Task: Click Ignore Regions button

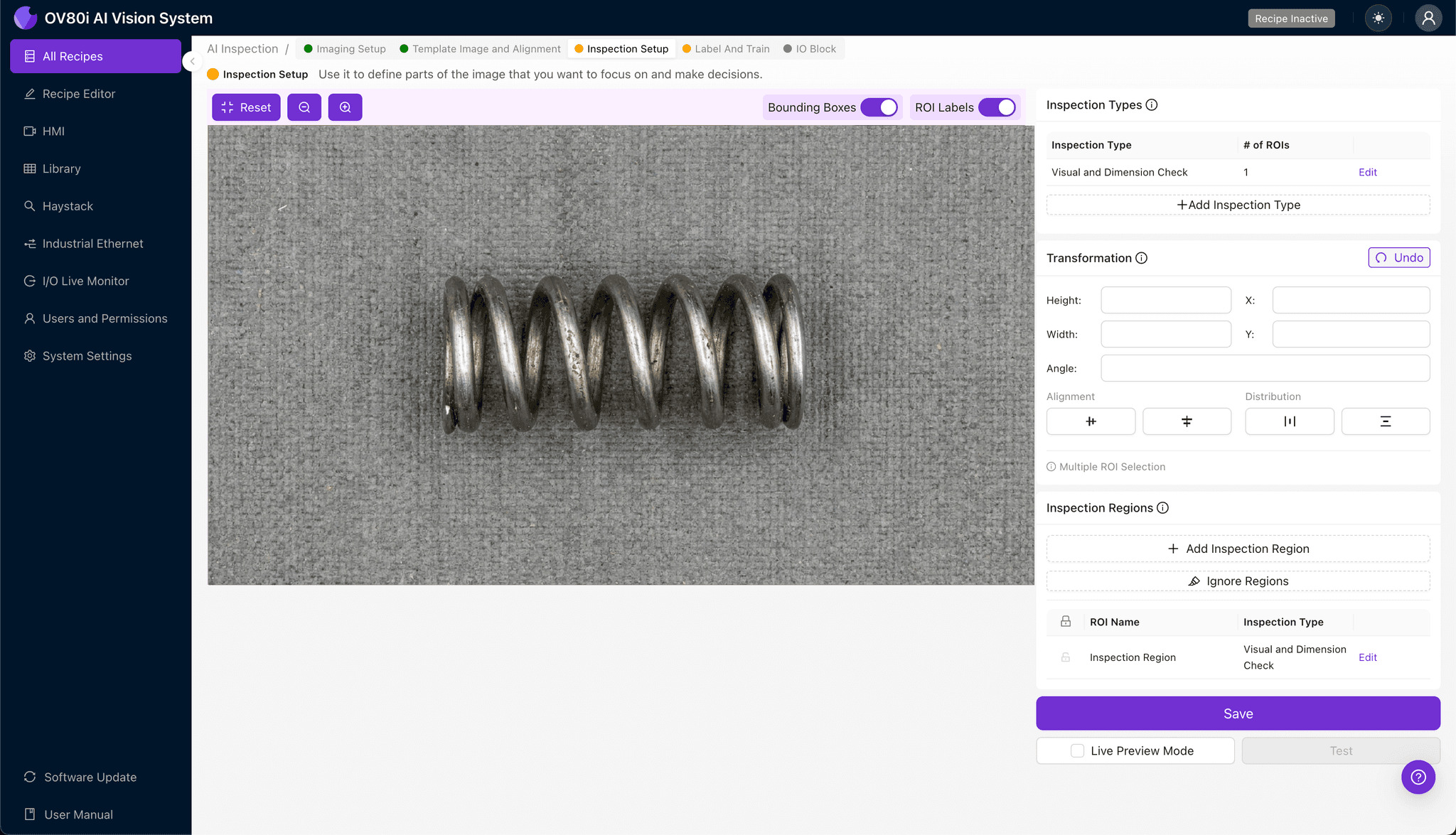Action: [1238, 581]
